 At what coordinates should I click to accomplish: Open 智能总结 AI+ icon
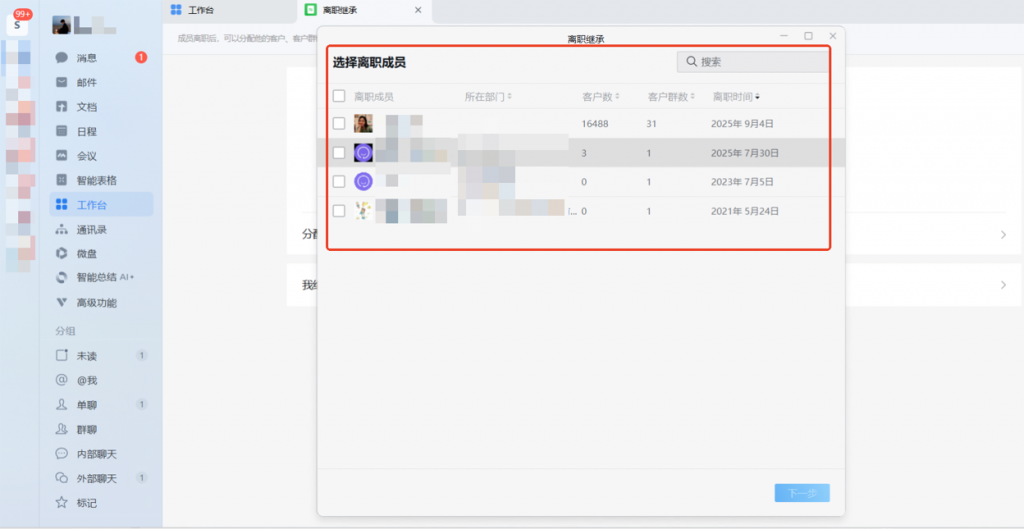point(61,278)
